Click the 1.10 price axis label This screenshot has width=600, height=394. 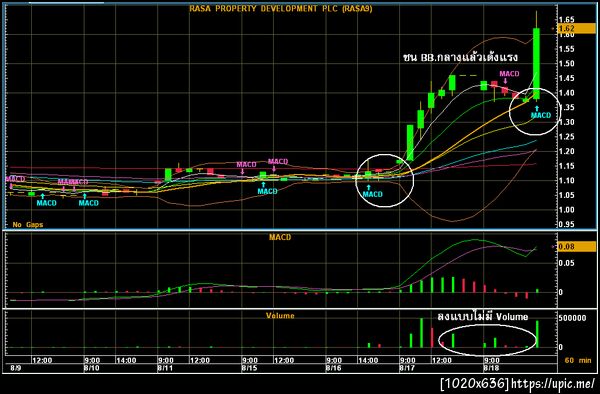point(567,181)
